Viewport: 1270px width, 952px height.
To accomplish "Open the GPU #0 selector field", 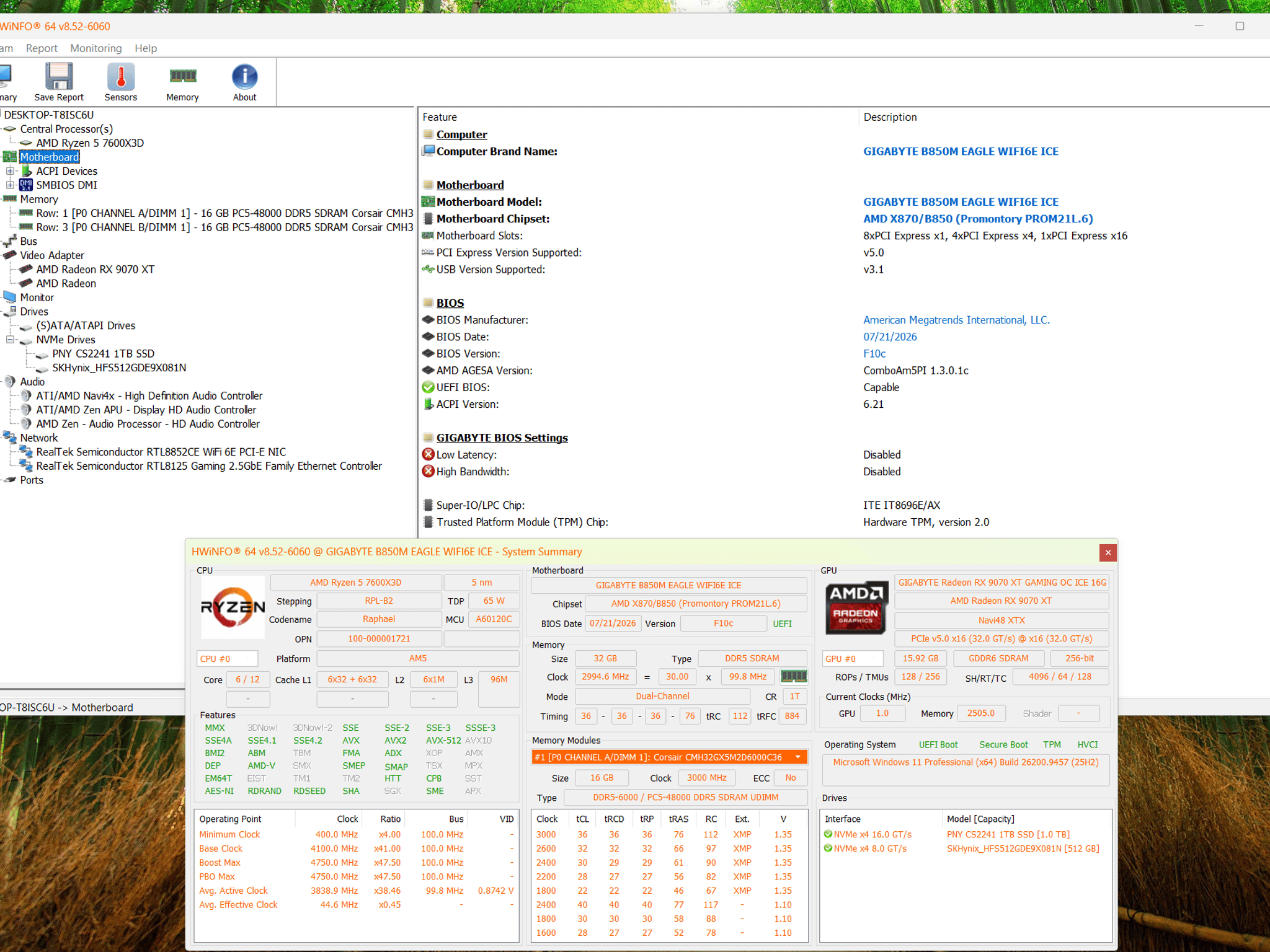I will pos(853,659).
